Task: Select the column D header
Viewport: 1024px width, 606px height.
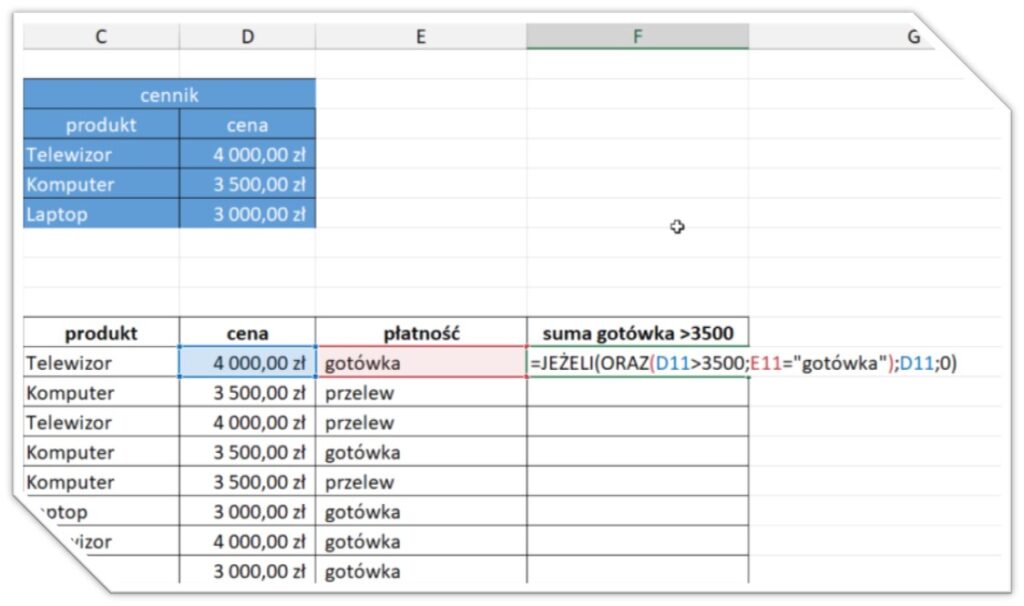Action: pos(246,36)
